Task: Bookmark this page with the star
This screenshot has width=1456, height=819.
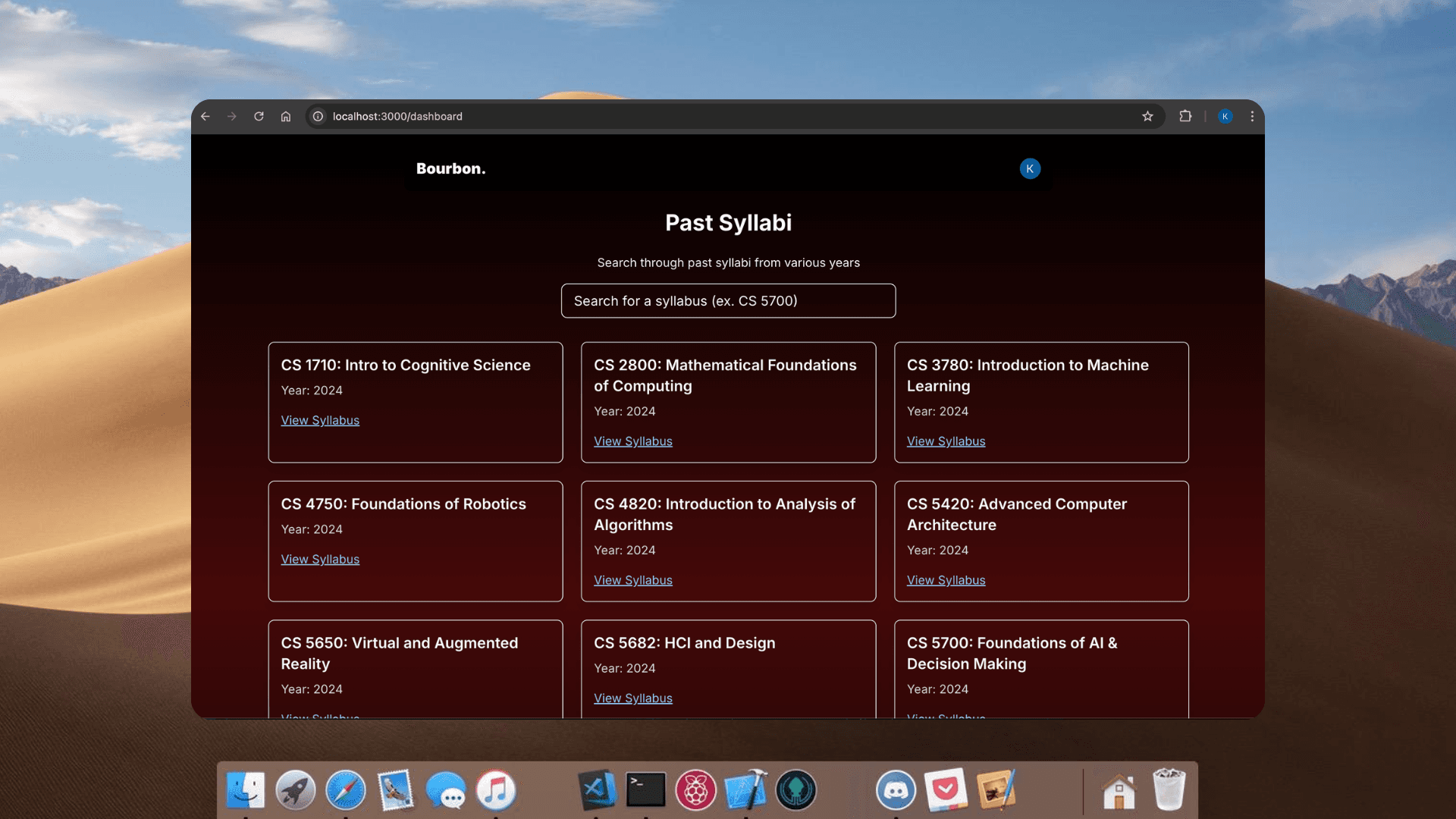Action: [x=1147, y=116]
